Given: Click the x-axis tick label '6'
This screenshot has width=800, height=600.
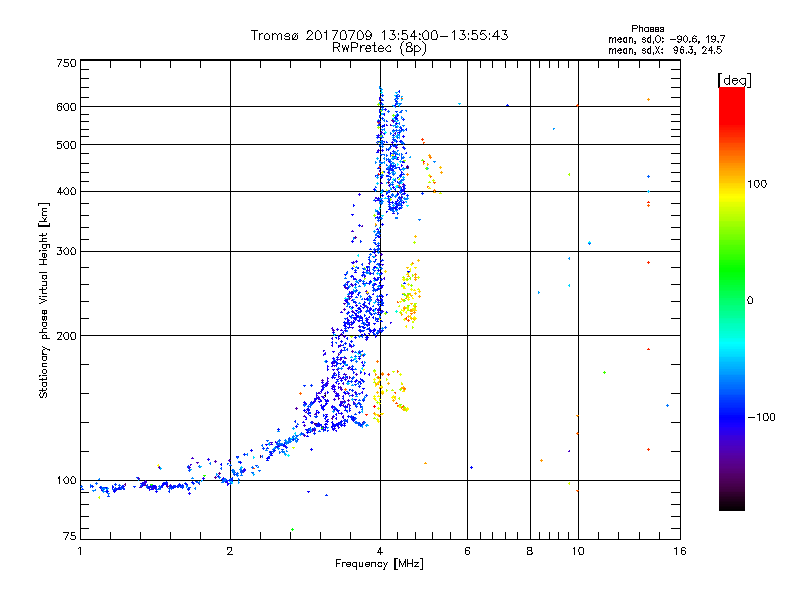Looking at the screenshot, I should pos(467,551).
